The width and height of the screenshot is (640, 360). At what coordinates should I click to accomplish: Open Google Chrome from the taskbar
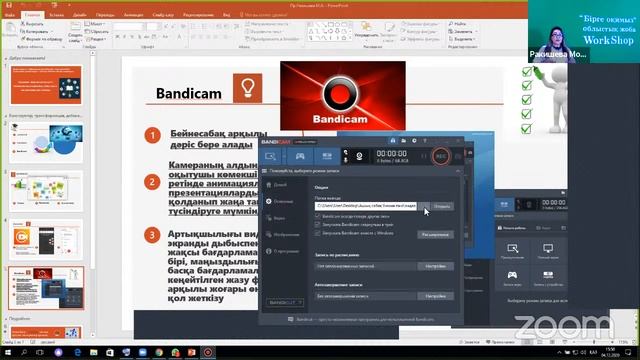click(159, 352)
